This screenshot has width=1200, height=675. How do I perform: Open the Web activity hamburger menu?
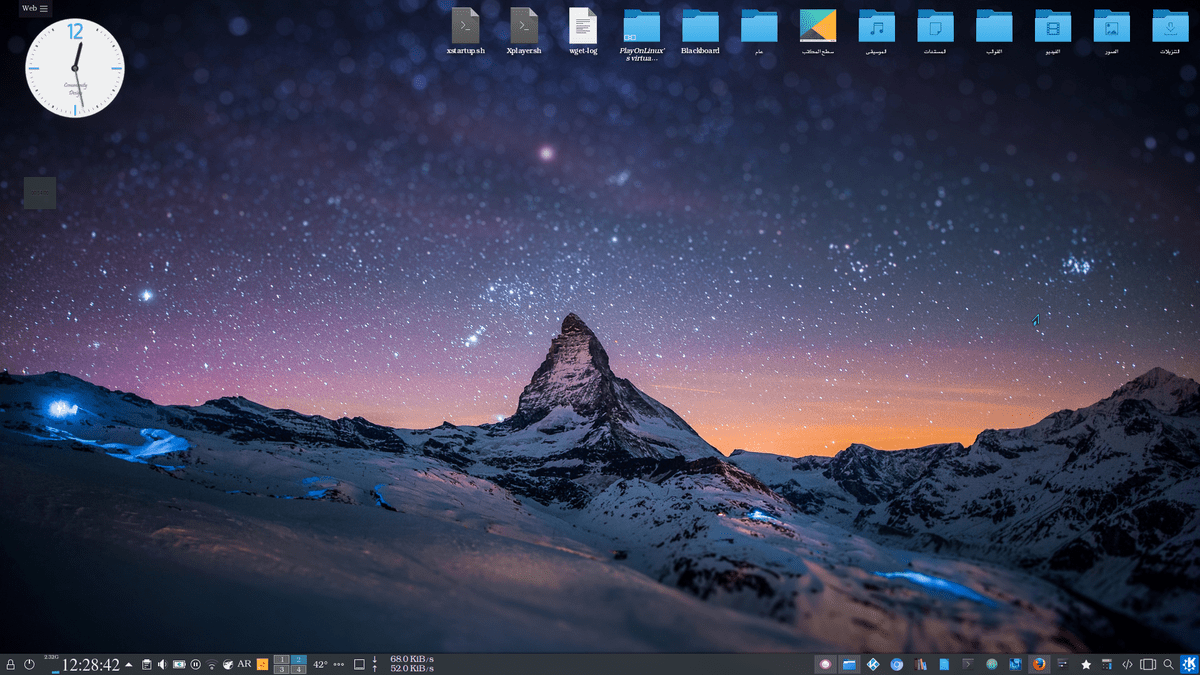43,8
